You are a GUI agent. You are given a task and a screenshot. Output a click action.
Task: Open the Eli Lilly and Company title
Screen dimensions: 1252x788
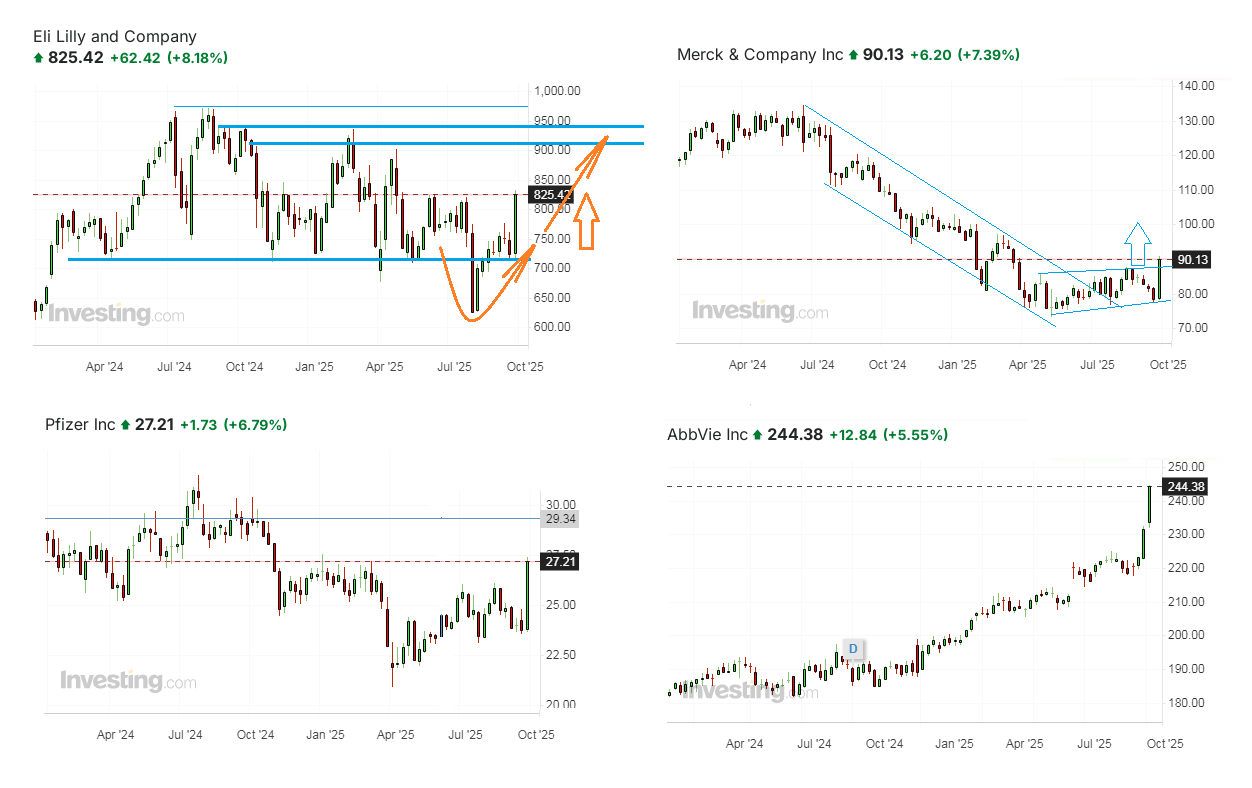point(115,37)
